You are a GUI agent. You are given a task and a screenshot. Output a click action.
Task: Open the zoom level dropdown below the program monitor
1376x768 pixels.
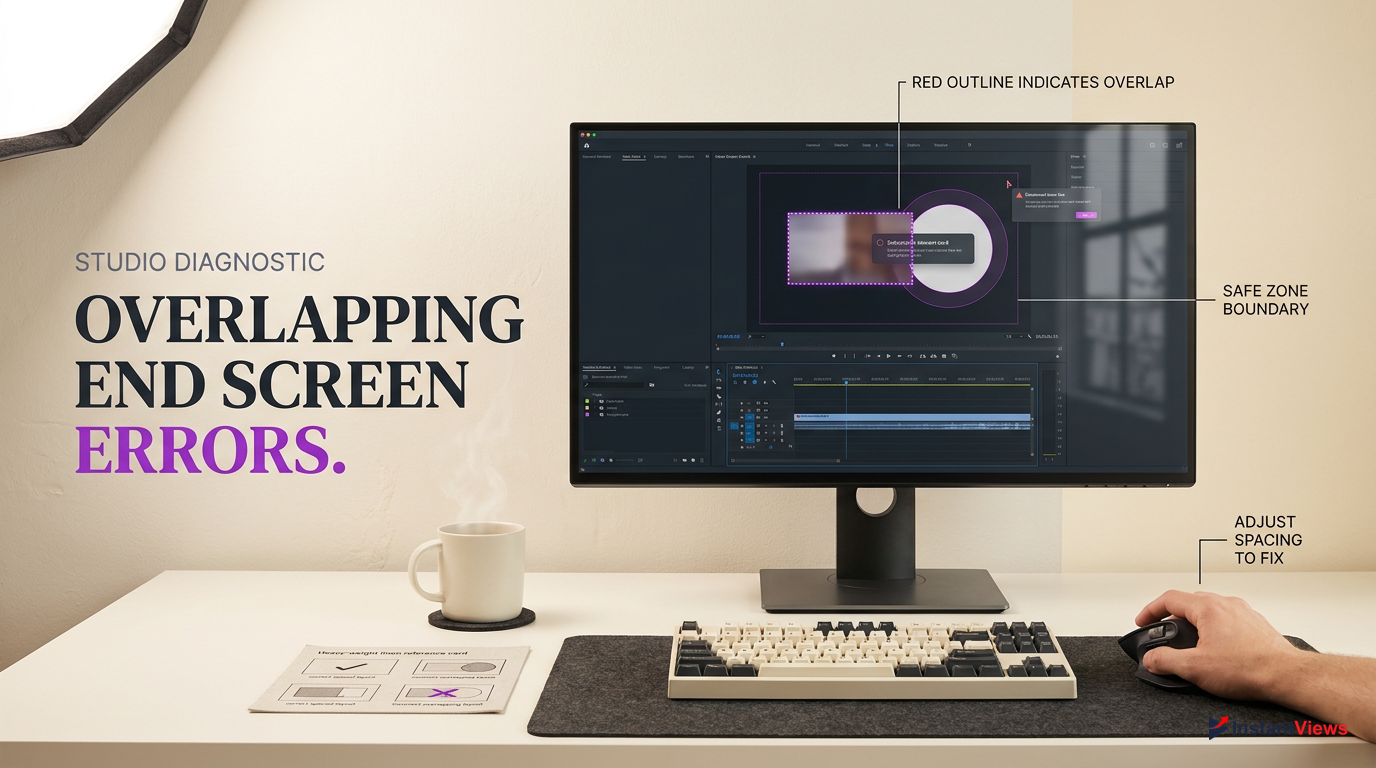point(756,336)
